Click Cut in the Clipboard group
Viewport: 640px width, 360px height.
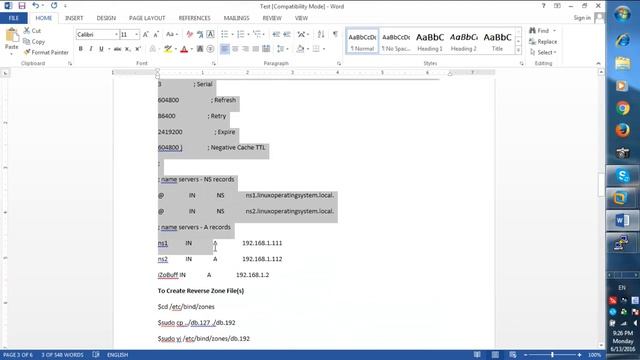pyautogui.click(x=32, y=31)
